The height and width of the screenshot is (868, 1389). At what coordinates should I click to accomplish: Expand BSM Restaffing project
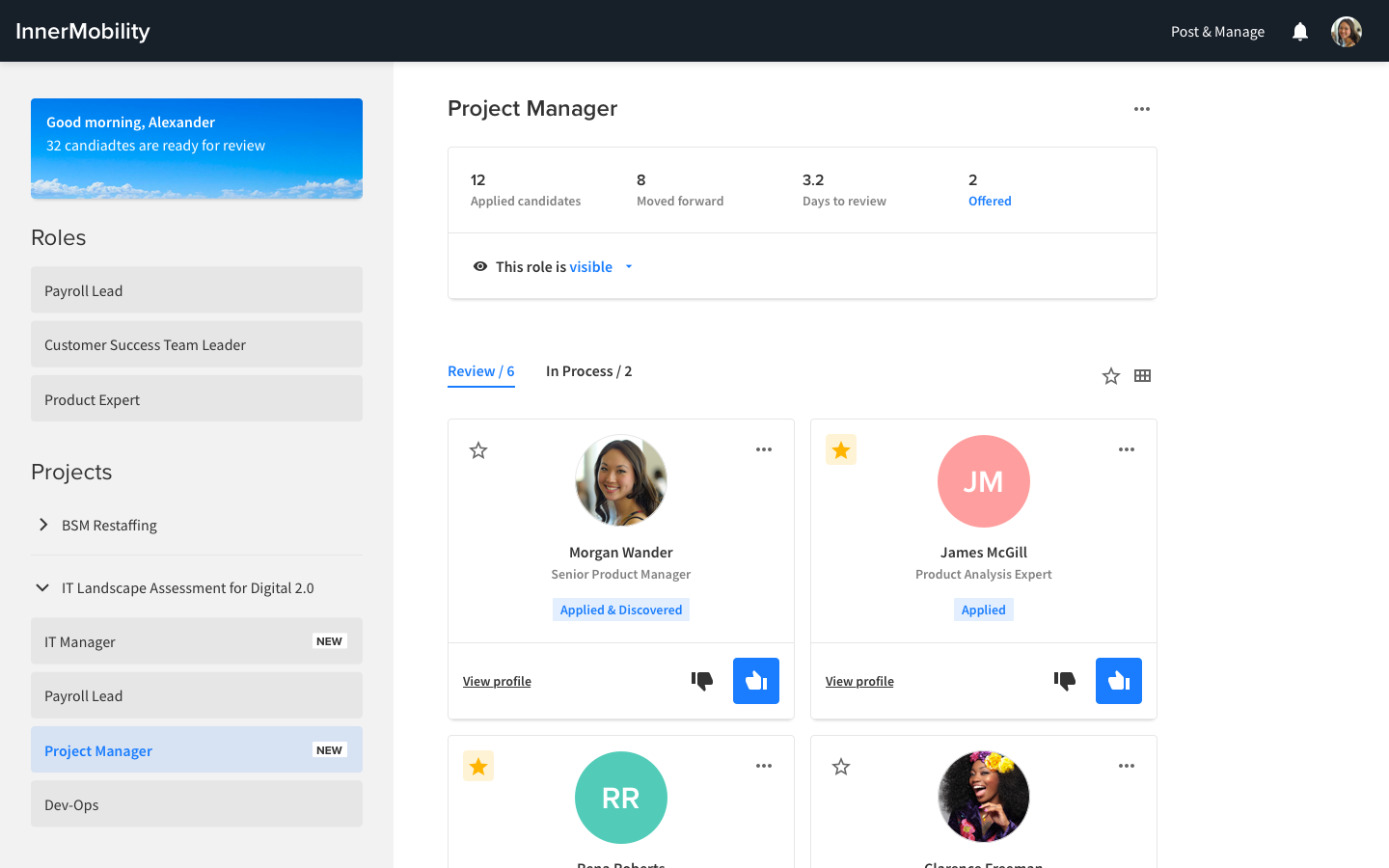[43, 525]
